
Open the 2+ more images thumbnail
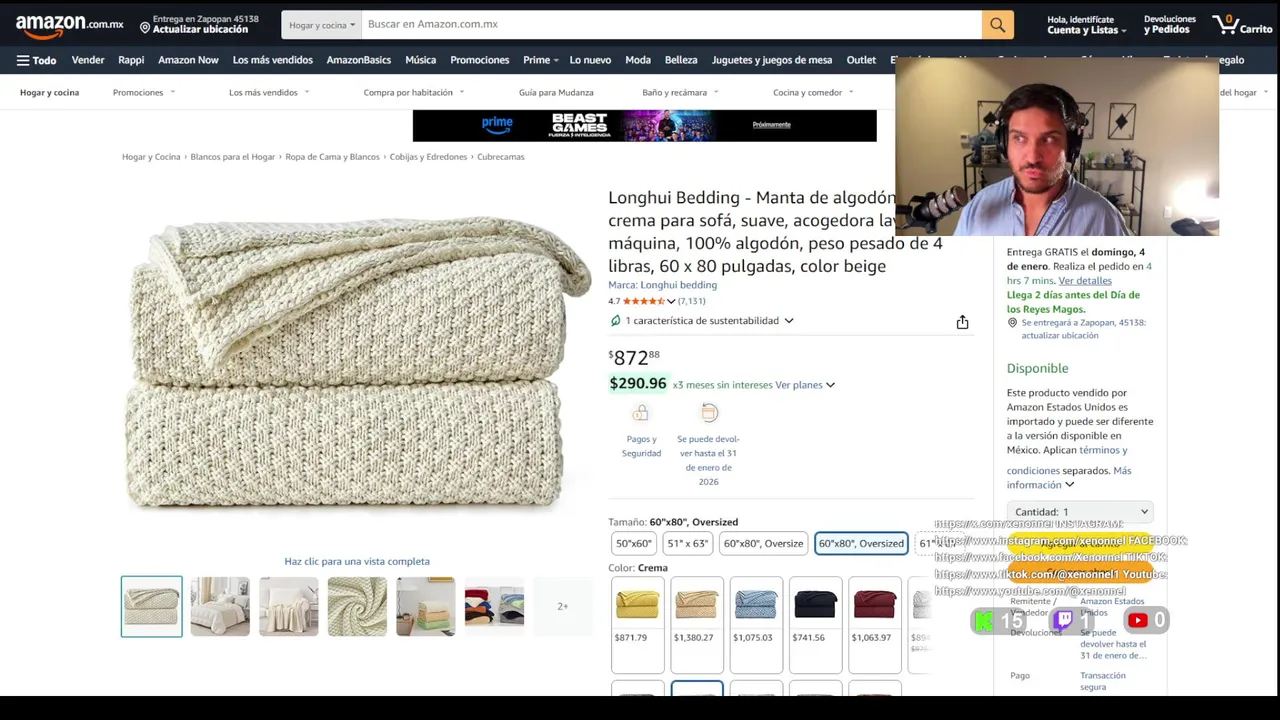tap(562, 606)
